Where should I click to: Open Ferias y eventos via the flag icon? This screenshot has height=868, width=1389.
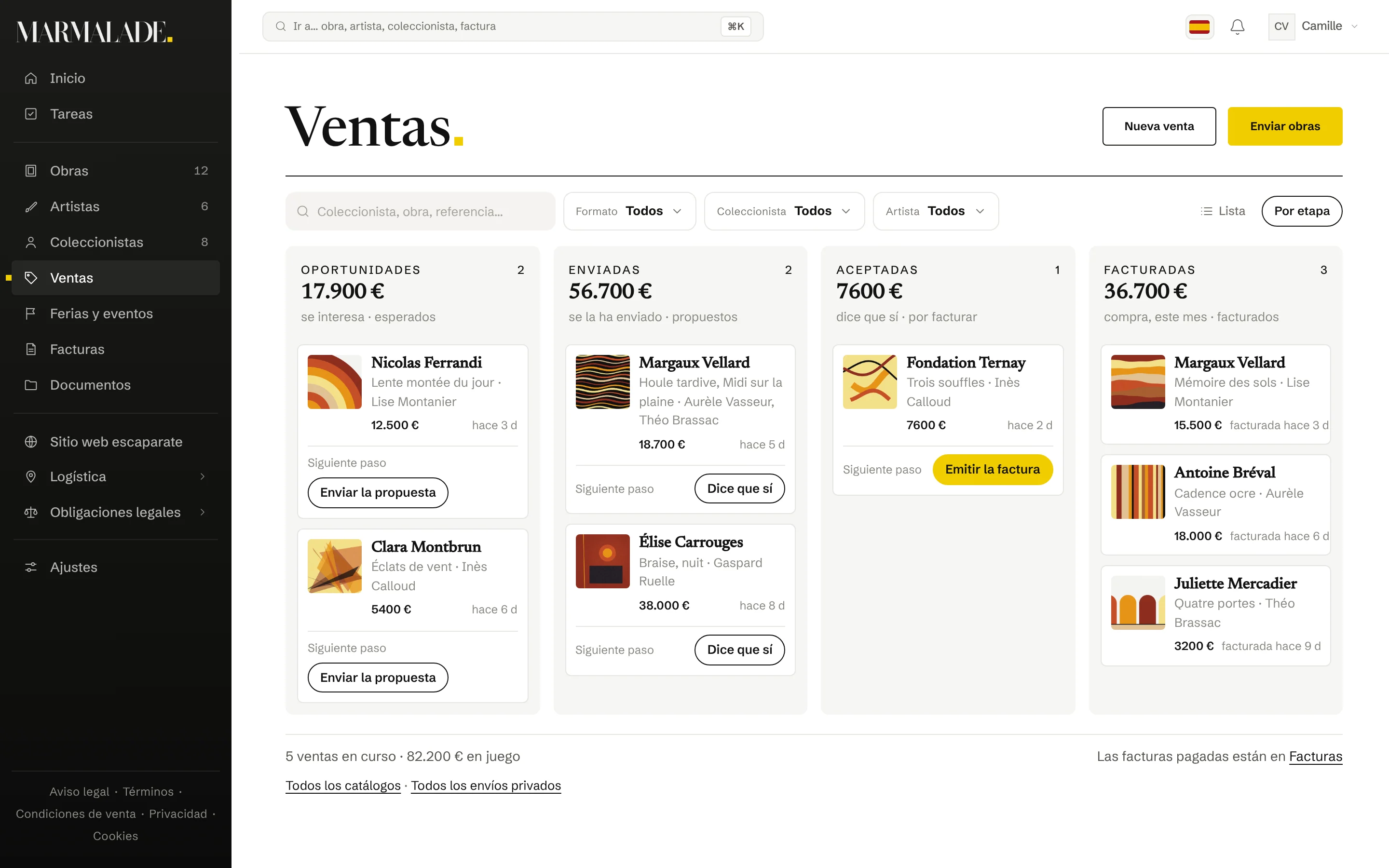31,313
